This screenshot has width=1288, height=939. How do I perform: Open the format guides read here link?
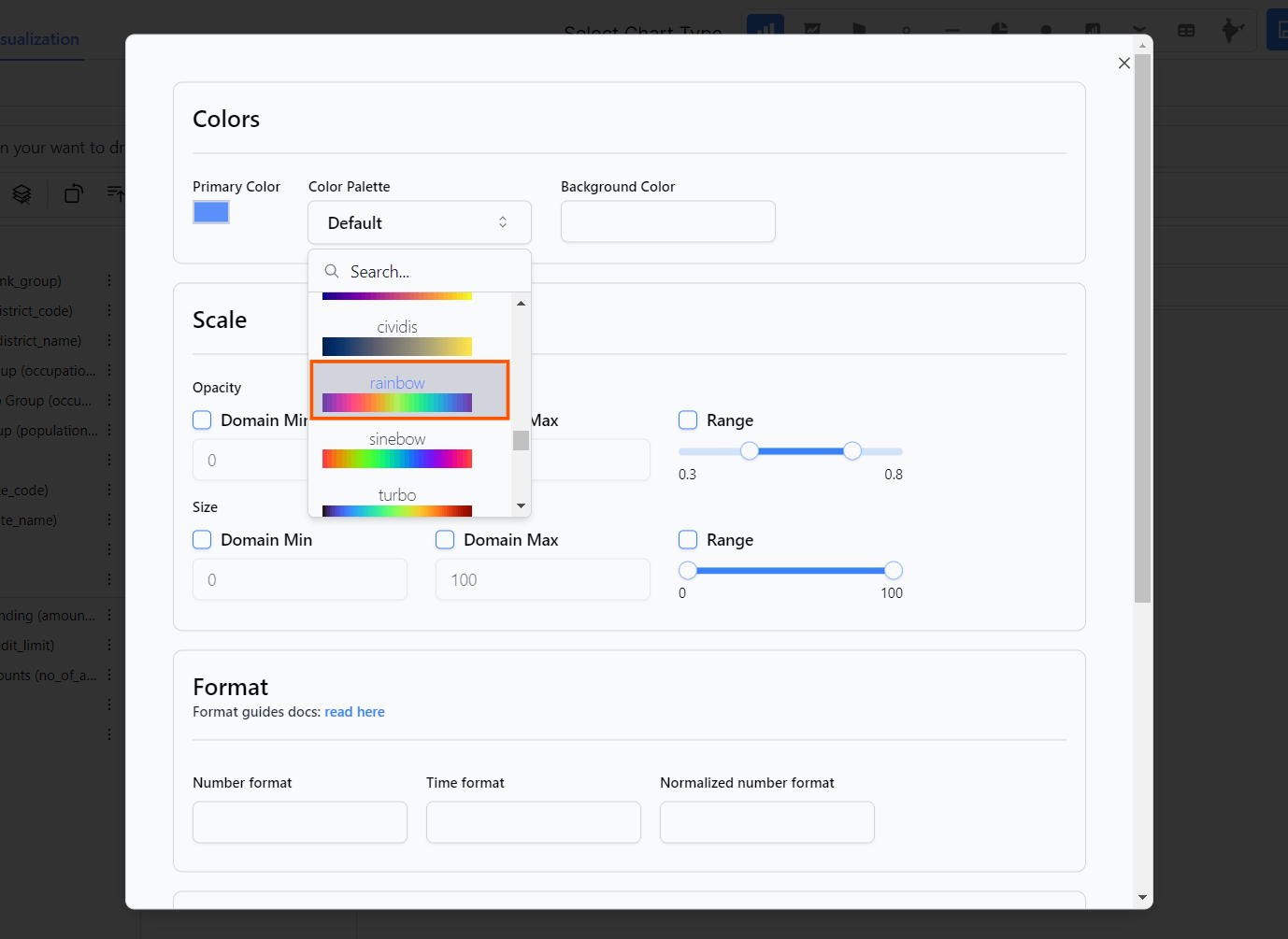click(354, 712)
